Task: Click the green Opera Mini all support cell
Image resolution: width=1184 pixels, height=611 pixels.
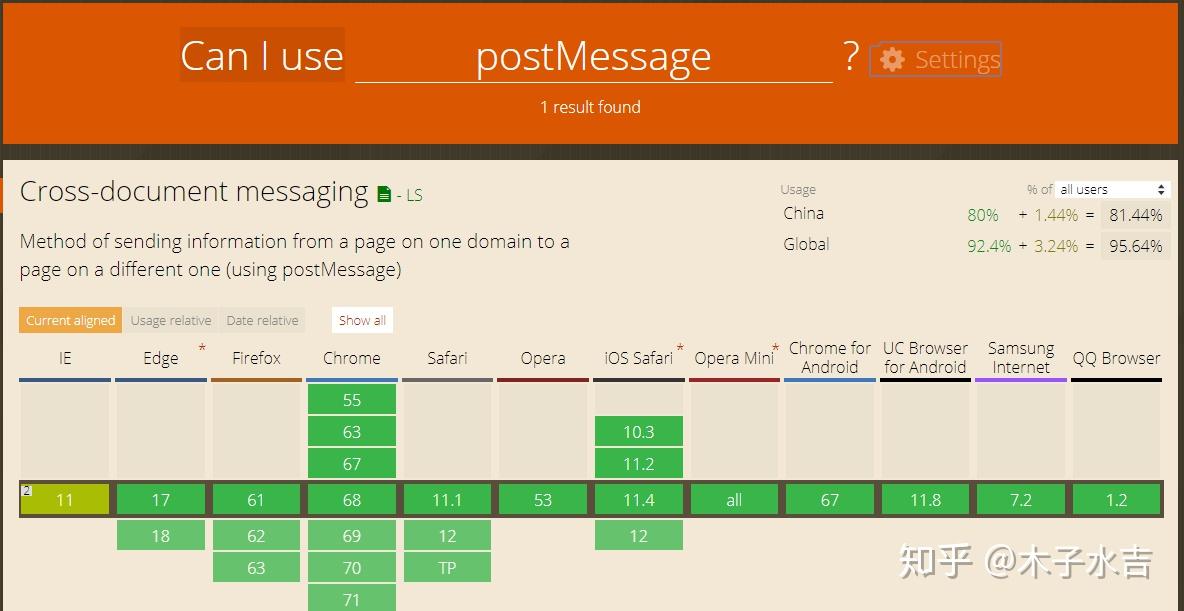Action: click(734, 499)
